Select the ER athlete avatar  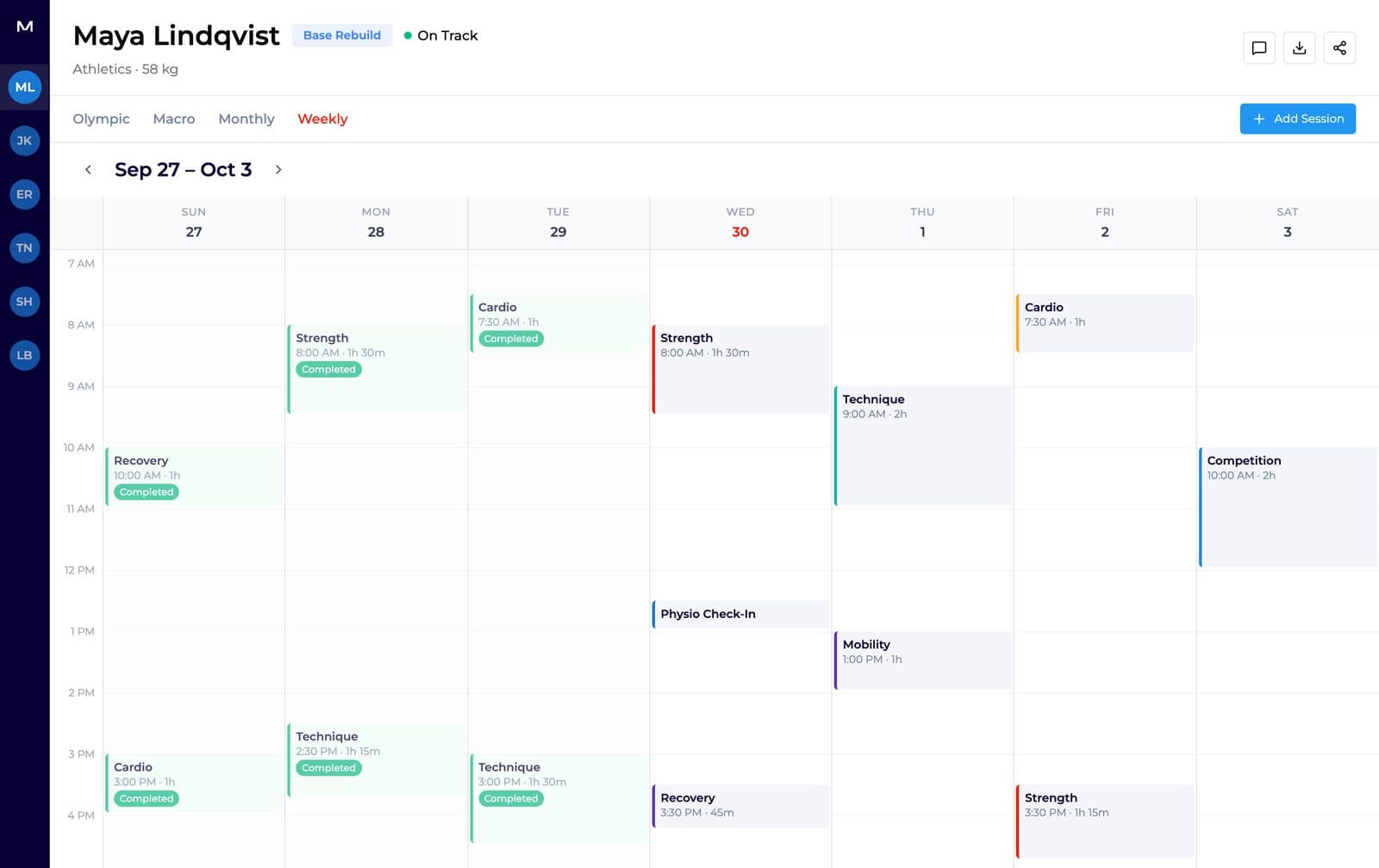(x=25, y=194)
